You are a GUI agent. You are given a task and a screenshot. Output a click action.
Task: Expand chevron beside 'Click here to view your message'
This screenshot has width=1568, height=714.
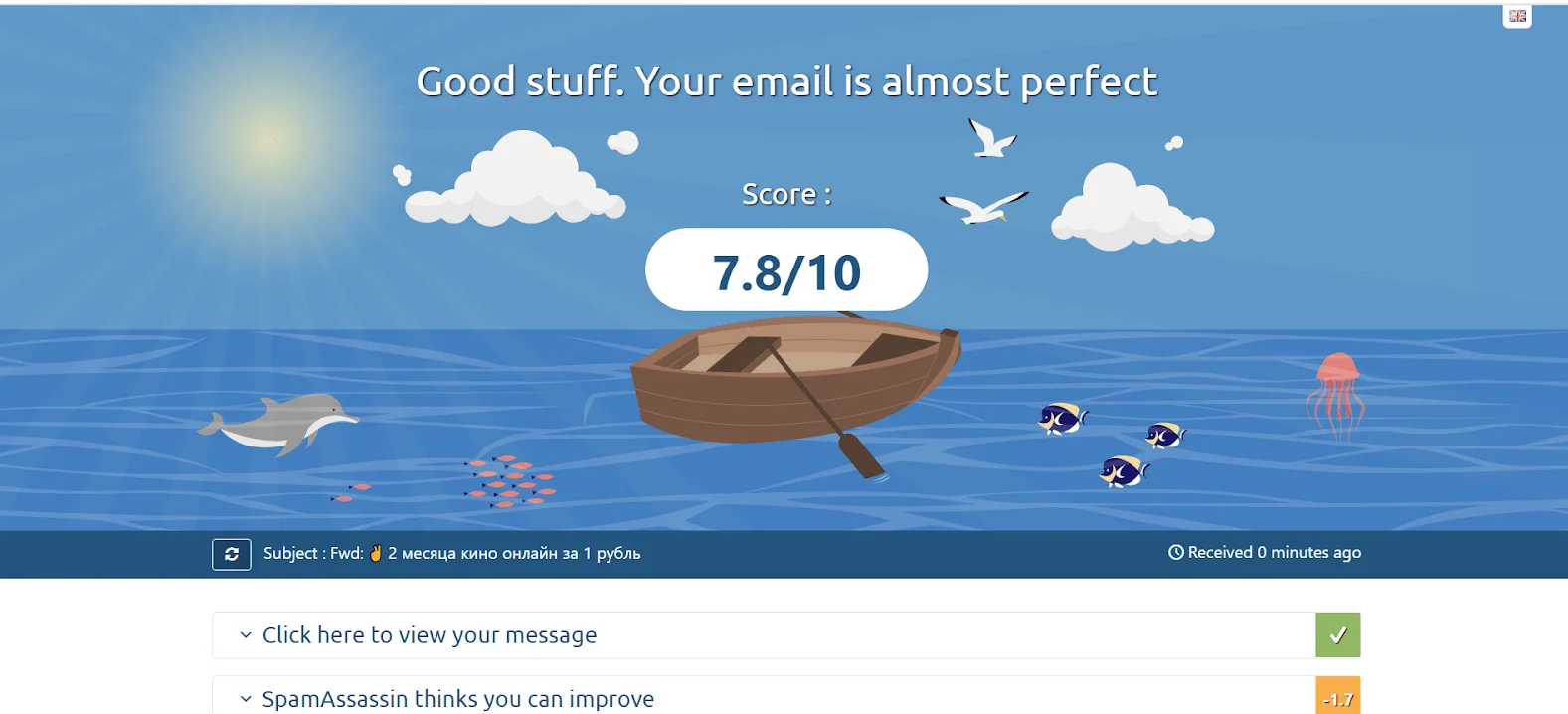[x=246, y=635]
